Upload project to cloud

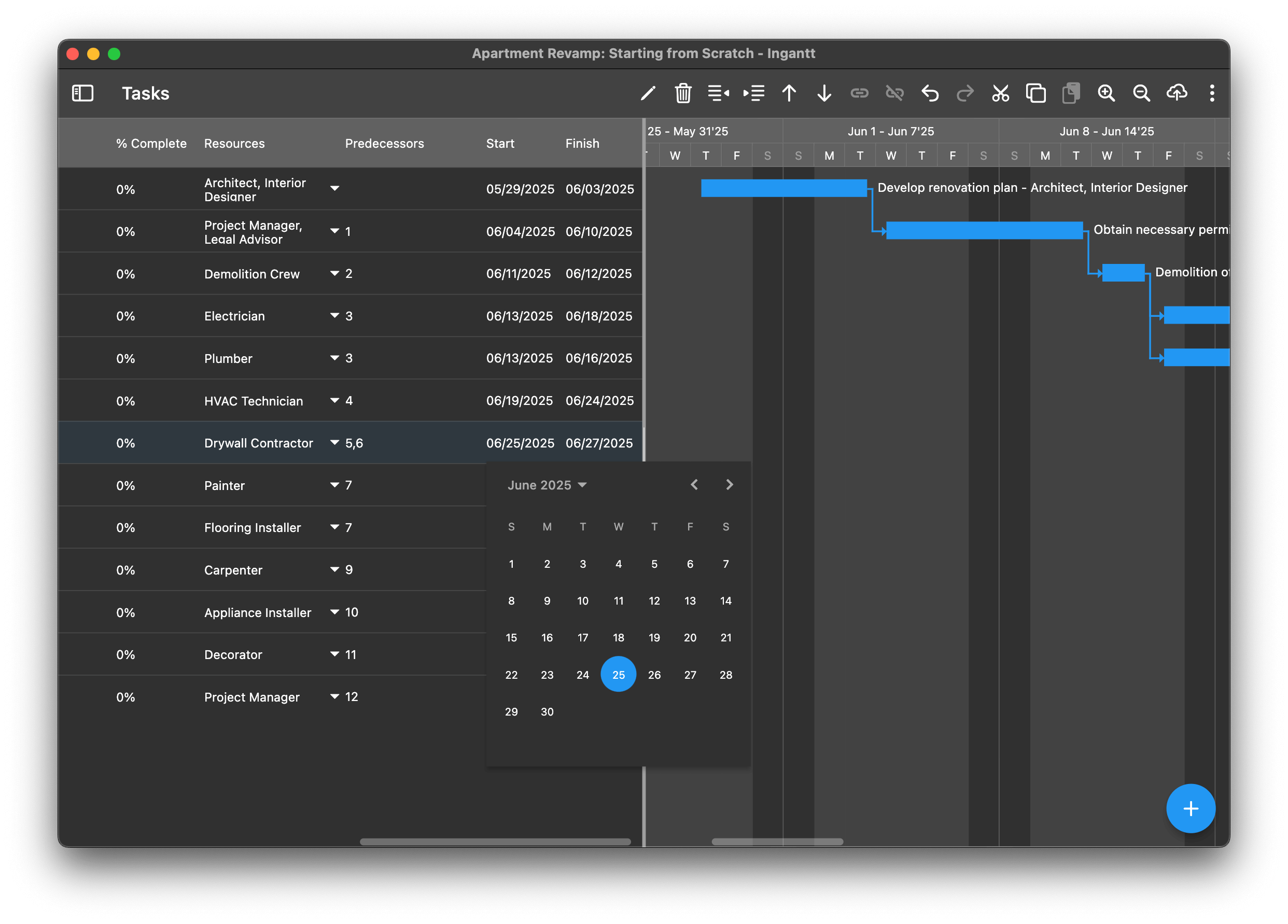(x=1177, y=93)
